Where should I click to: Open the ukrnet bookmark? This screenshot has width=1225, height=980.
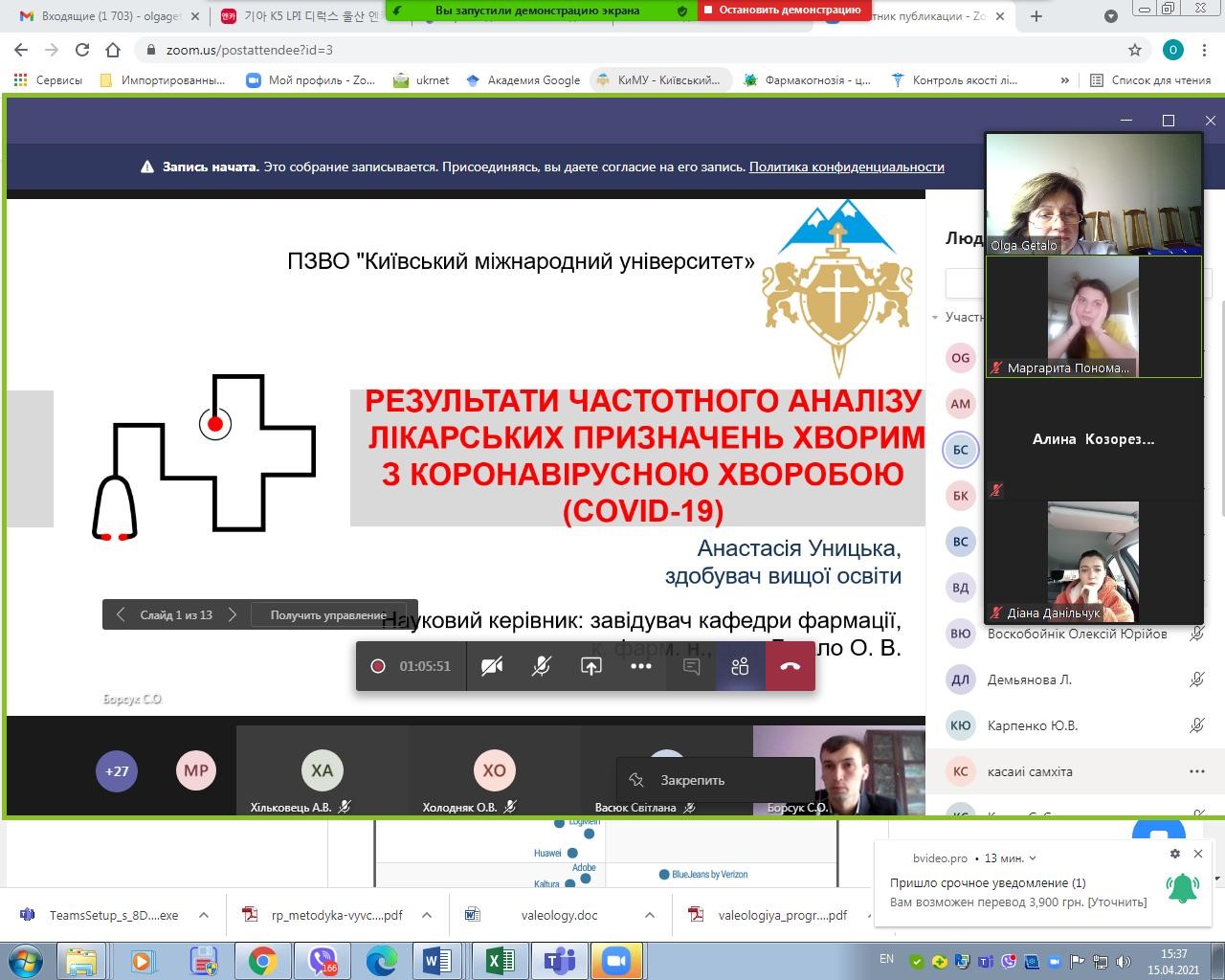[421, 80]
